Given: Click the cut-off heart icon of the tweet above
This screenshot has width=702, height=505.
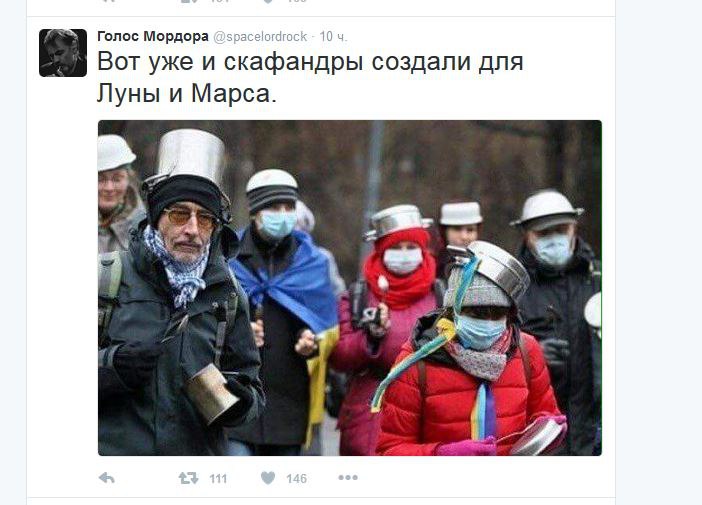Looking at the screenshot, I should tap(268, 1).
